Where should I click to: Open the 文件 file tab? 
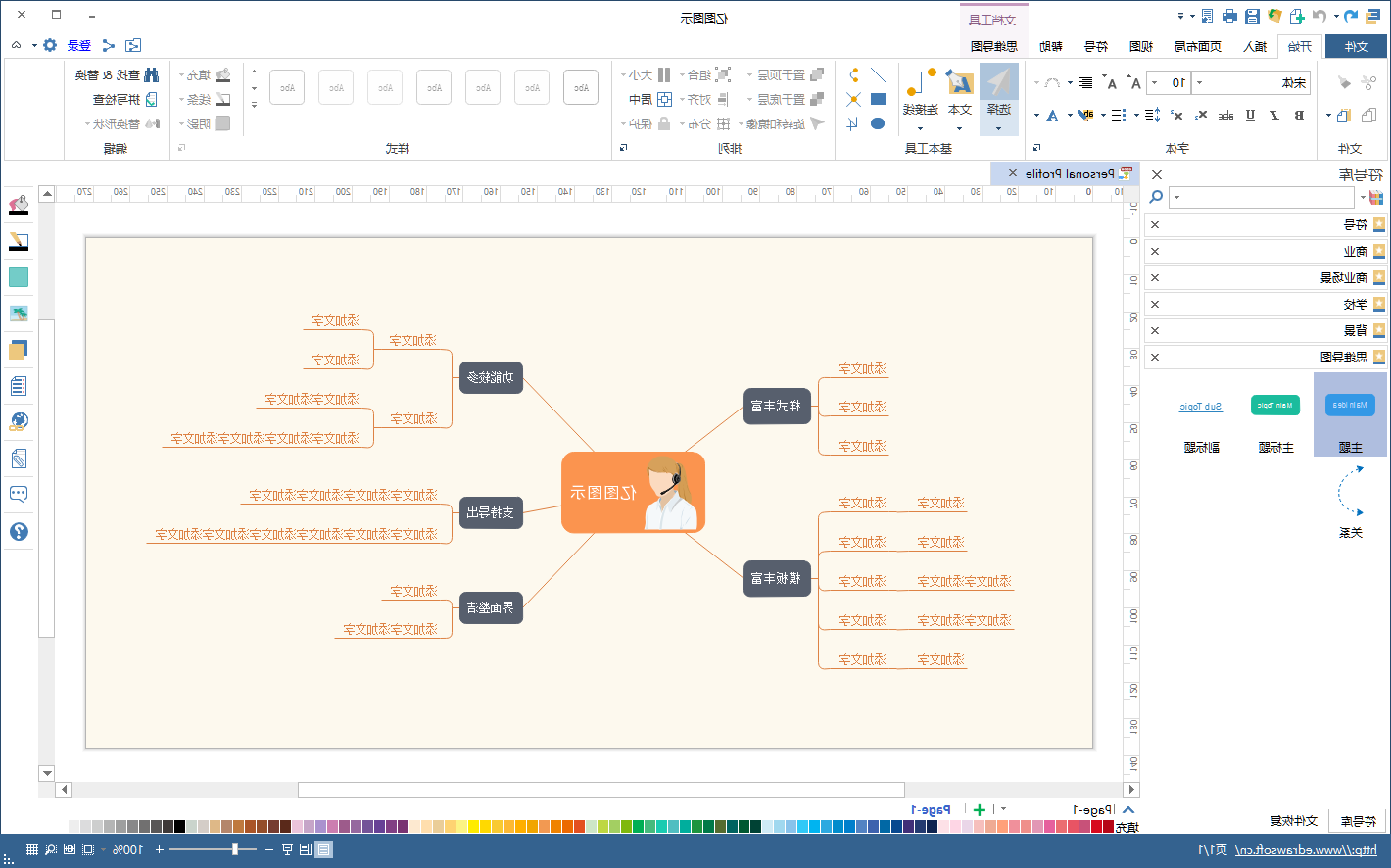[x=1356, y=46]
